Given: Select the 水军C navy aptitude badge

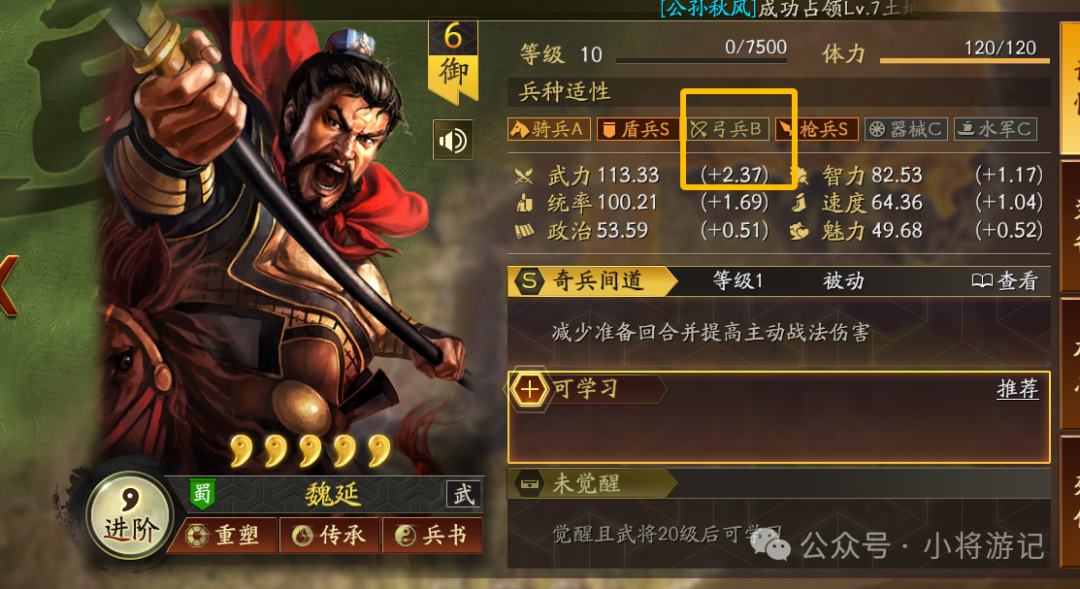Looking at the screenshot, I should 995,129.
